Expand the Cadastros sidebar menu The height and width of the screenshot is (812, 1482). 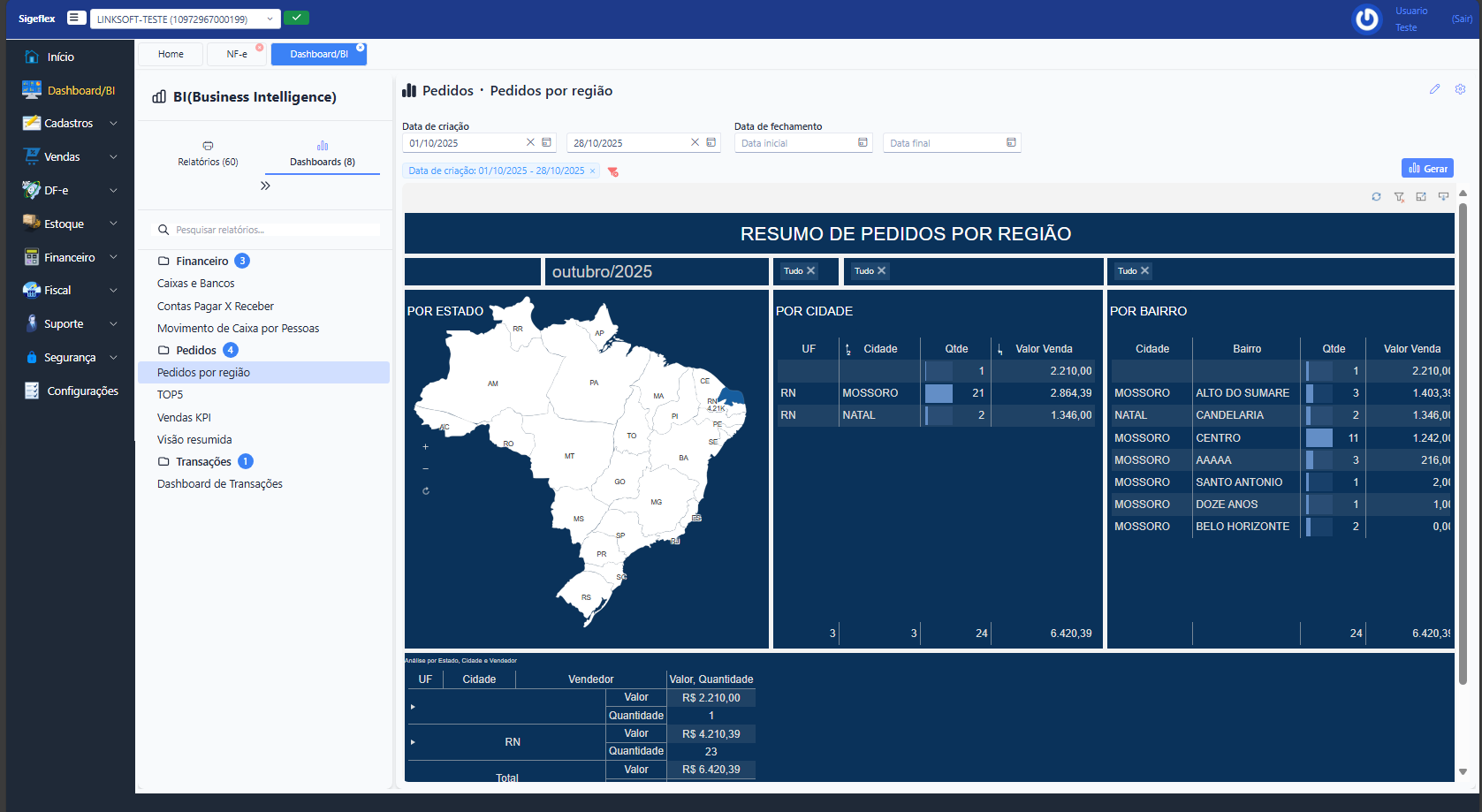[70, 124]
